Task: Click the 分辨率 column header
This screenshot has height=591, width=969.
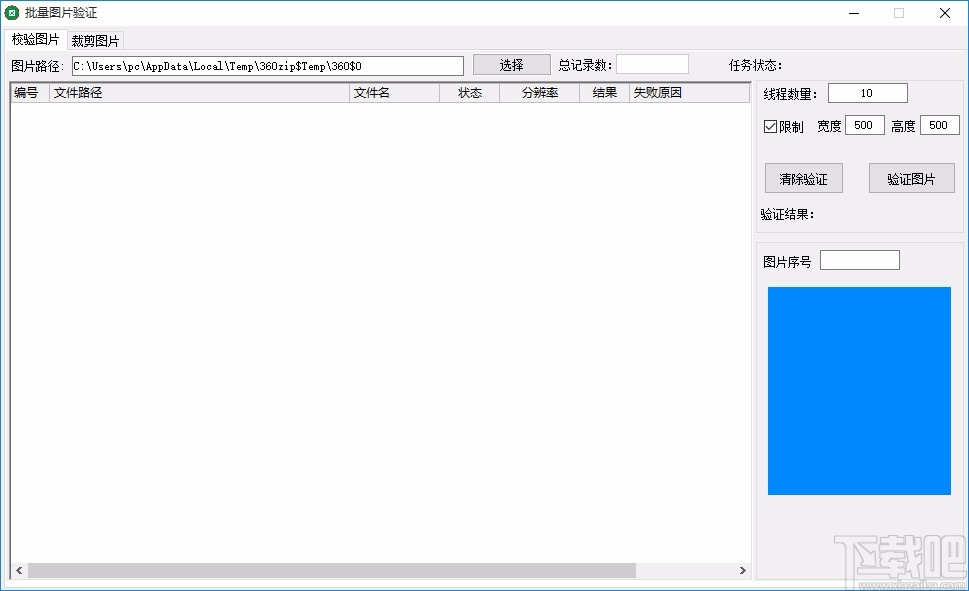Action: (538, 91)
